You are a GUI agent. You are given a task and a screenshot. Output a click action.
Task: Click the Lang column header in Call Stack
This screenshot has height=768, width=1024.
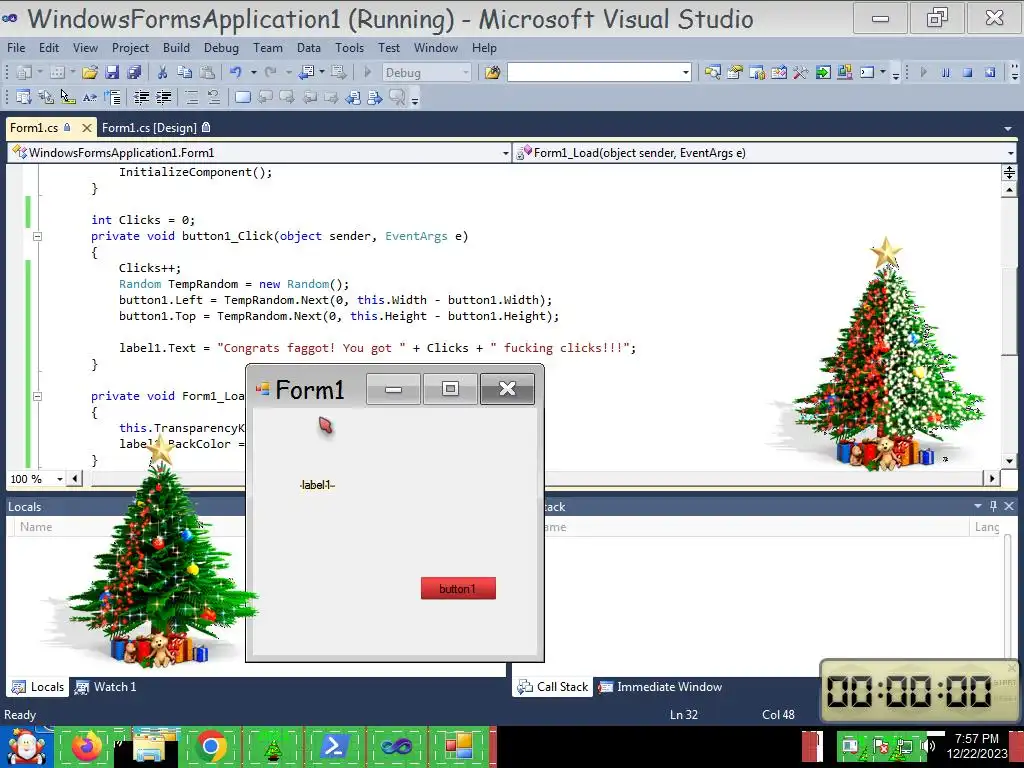click(x=987, y=527)
